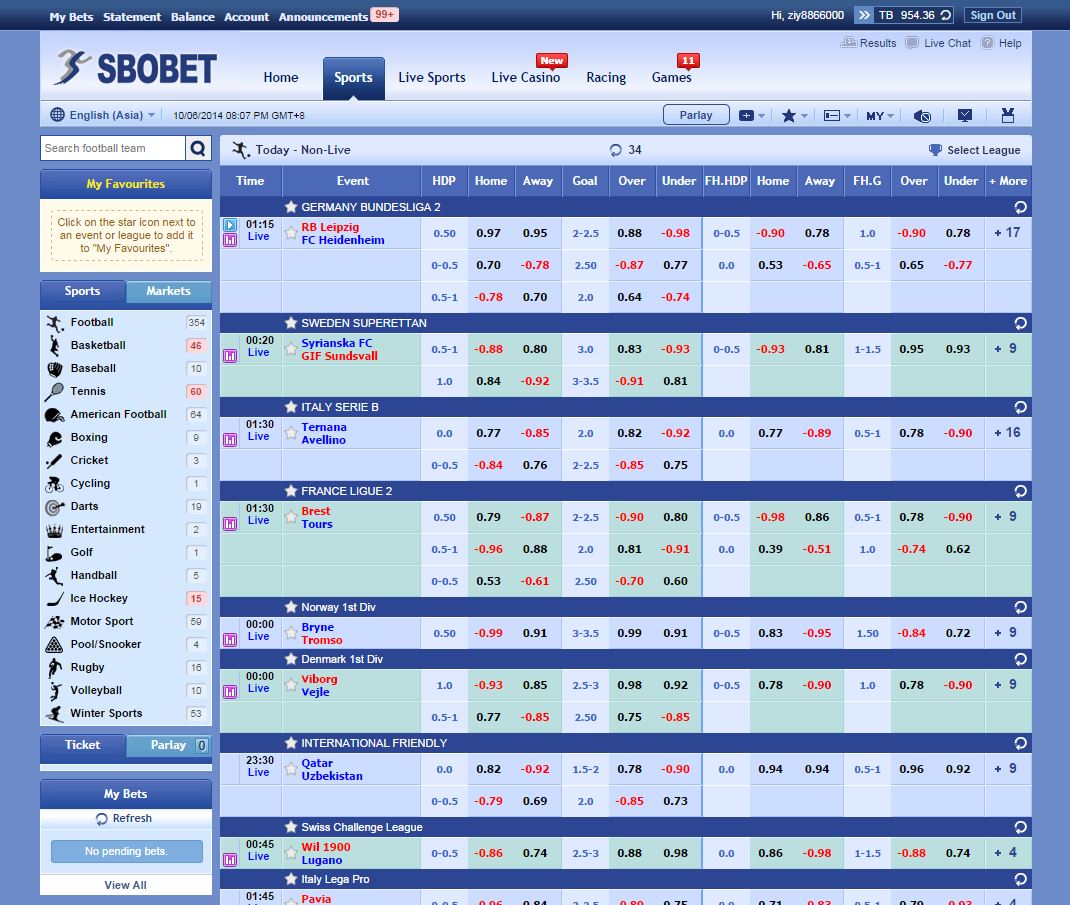Open the Statement page link

point(131,16)
